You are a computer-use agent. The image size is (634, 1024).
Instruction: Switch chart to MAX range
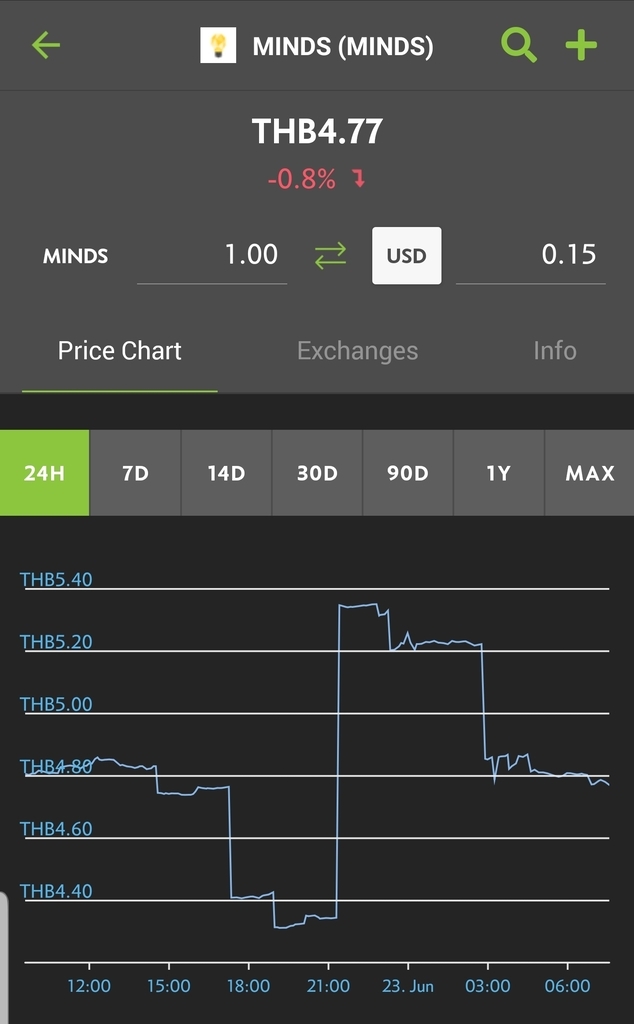tap(590, 473)
